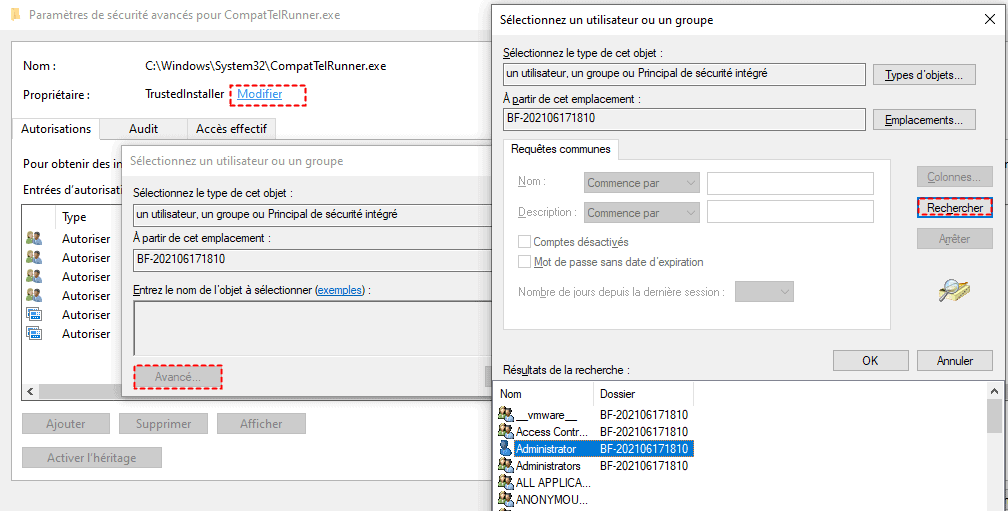Click the Modifier owner link

(x=259, y=94)
